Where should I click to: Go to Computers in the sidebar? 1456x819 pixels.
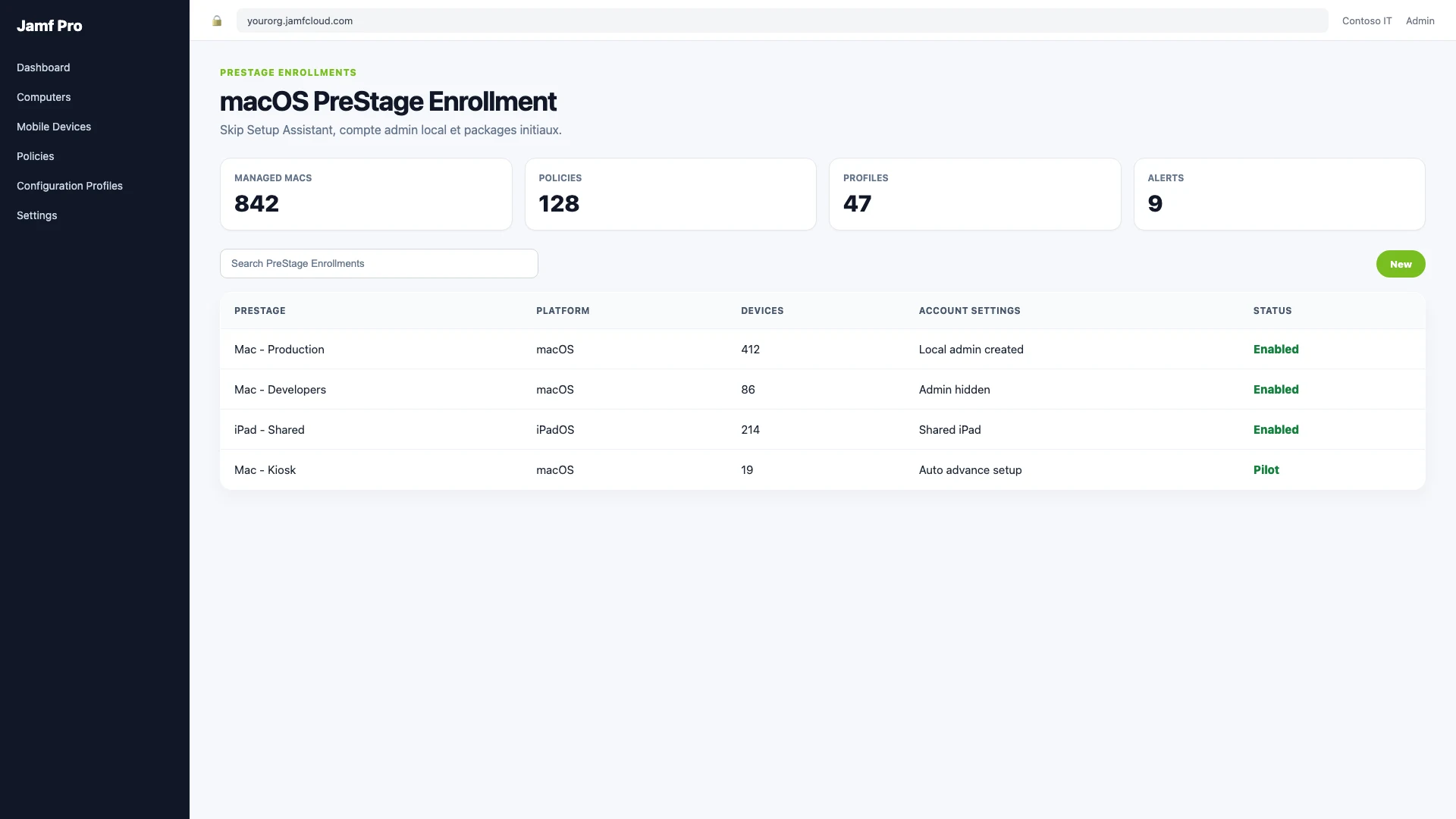pos(43,97)
